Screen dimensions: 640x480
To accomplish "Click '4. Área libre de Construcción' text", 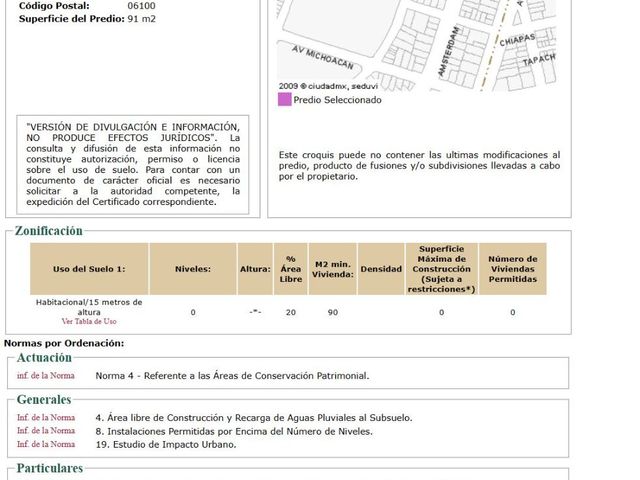I will coord(254,418).
